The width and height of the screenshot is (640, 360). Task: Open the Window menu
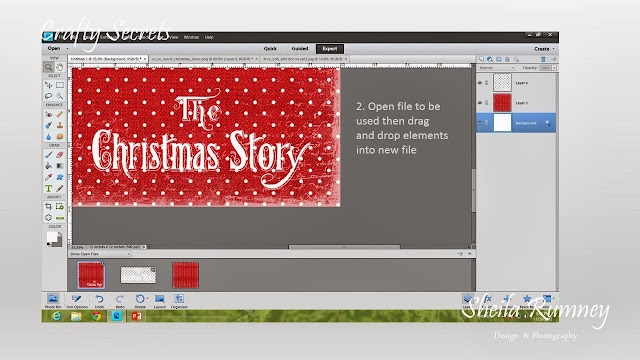click(191, 37)
